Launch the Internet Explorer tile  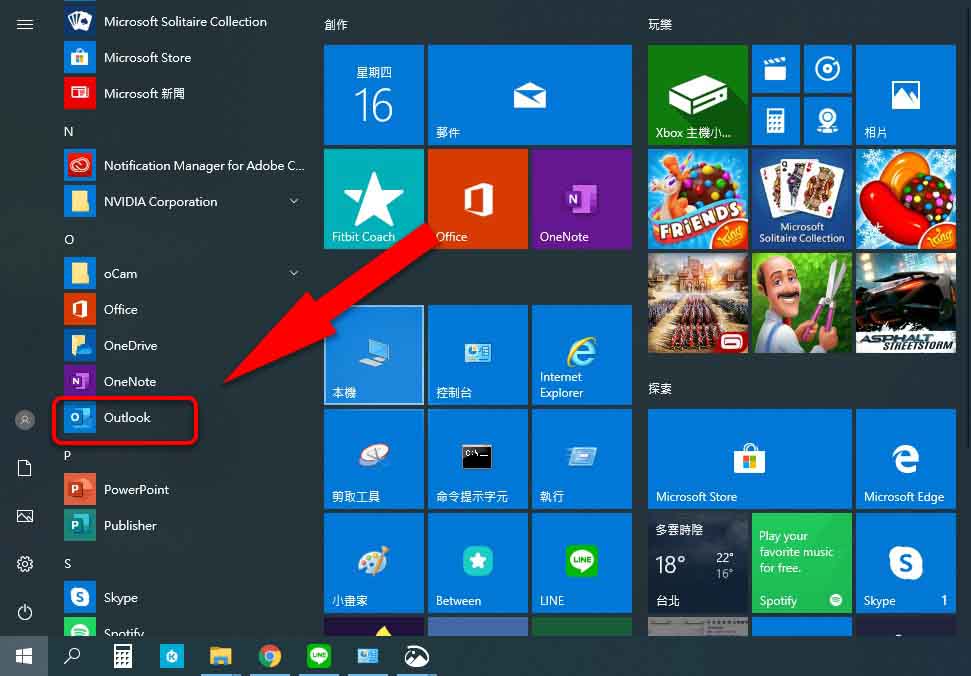581,355
